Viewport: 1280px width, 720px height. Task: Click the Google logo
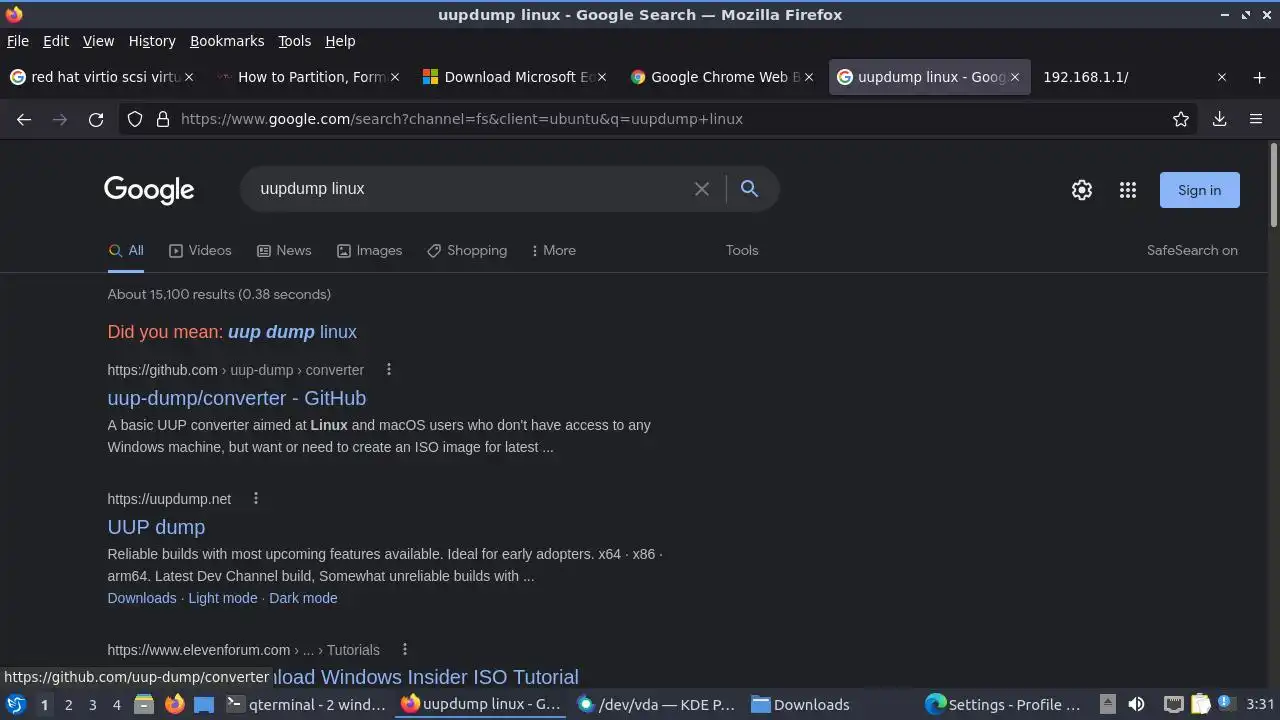tap(149, 190)
